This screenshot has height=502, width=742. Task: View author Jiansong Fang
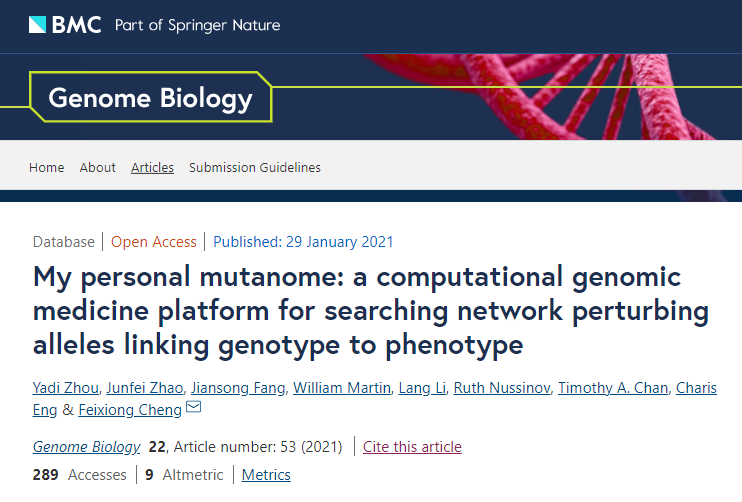(x=255, y=387)
